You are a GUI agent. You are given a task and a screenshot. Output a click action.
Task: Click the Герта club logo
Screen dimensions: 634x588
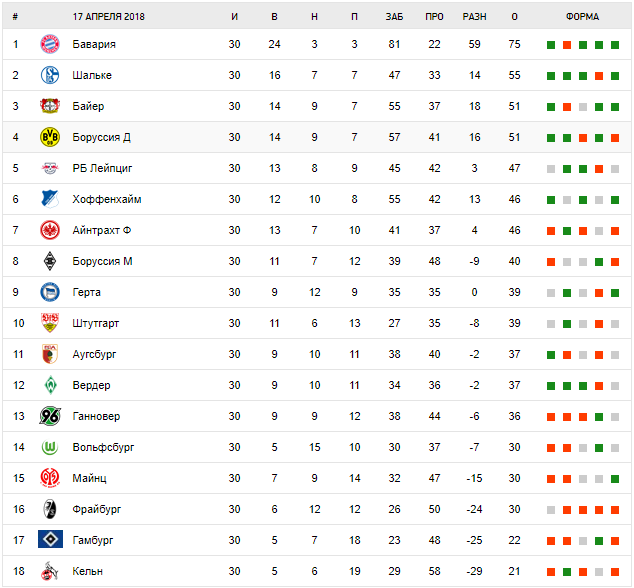point(50,292)
